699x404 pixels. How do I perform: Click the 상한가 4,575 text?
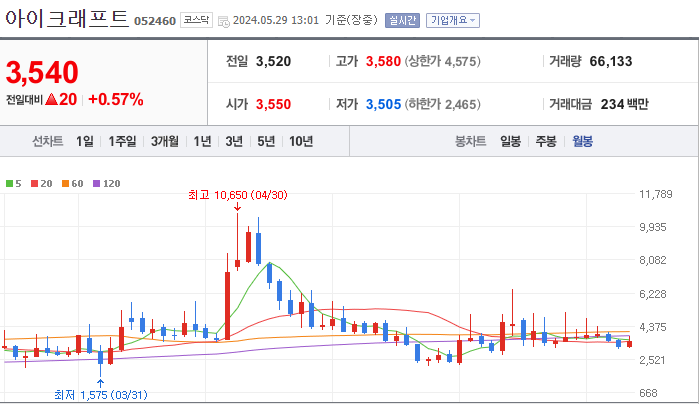tap(443, 61)
